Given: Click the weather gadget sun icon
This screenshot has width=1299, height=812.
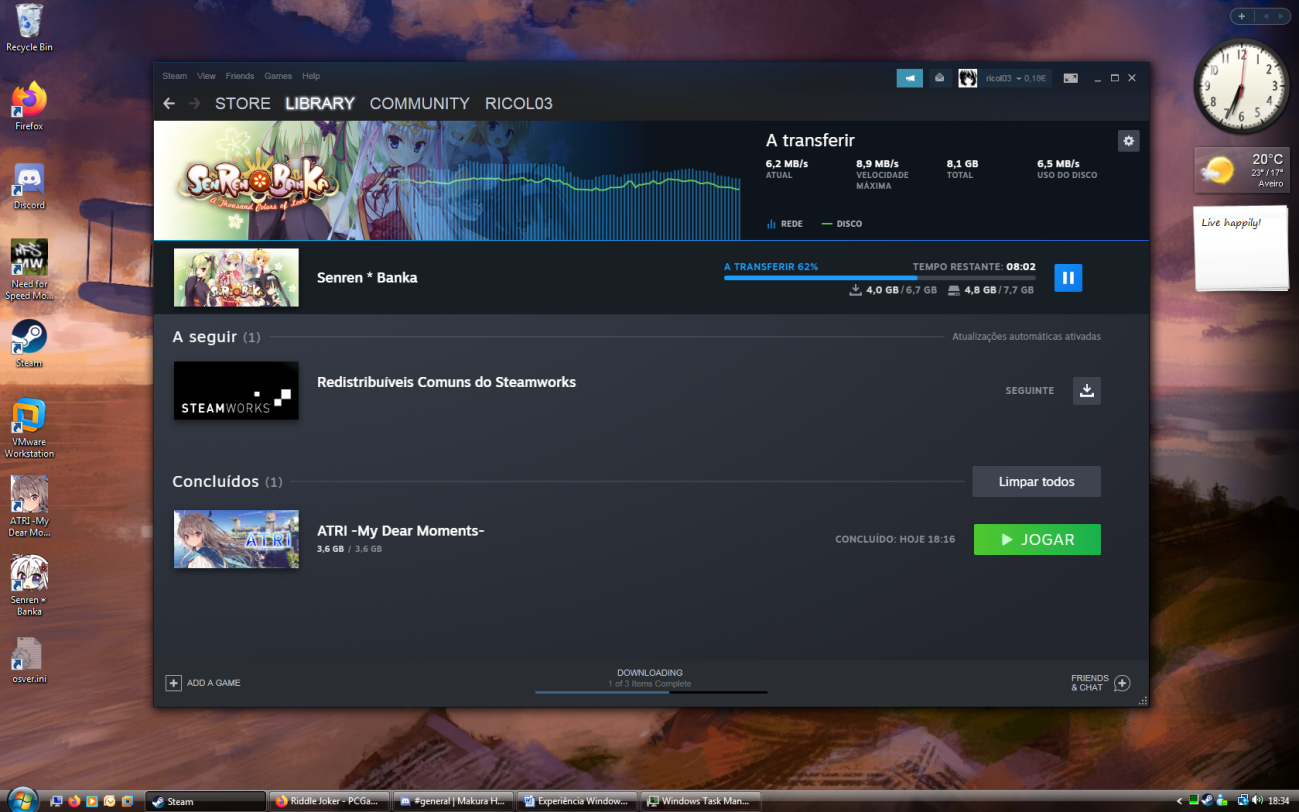Looking at the screenshot, I should tap(1217, 171).
